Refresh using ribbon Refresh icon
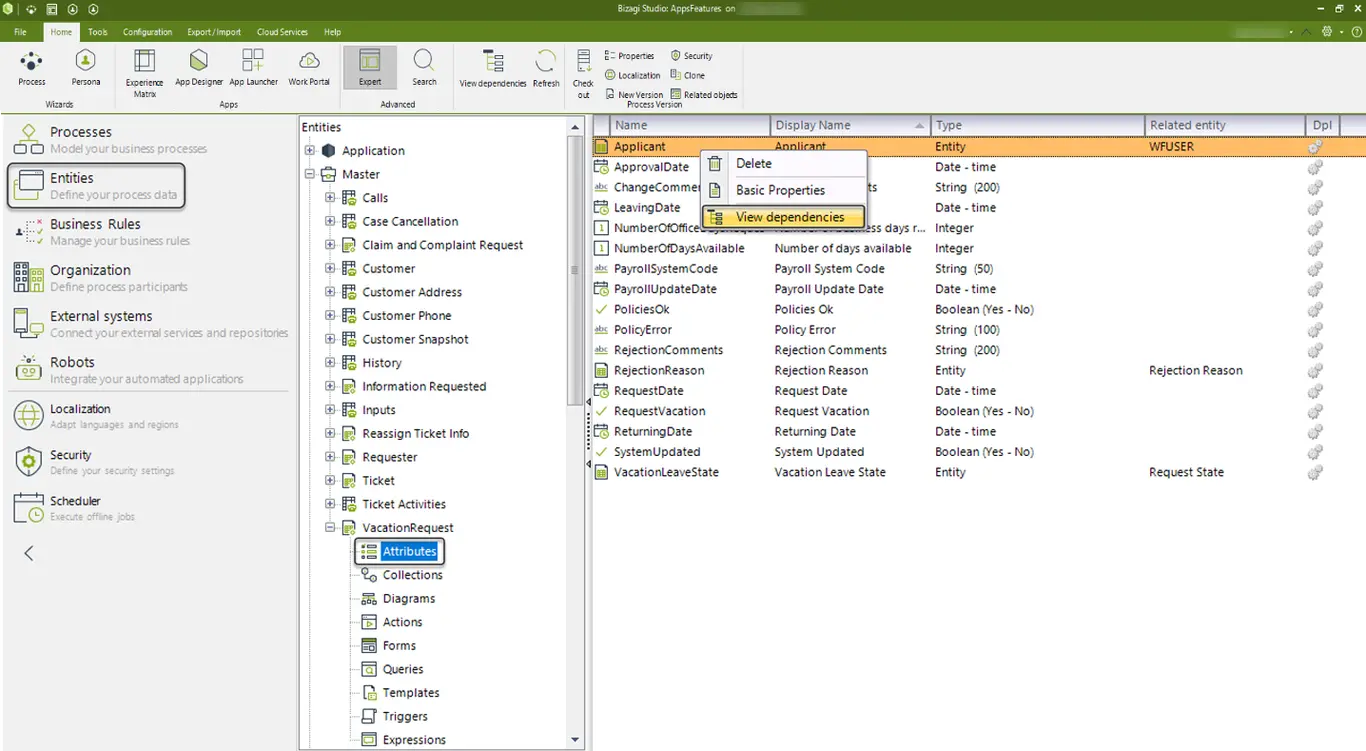This screenshot has width=1366, height=751. (546, 68)
